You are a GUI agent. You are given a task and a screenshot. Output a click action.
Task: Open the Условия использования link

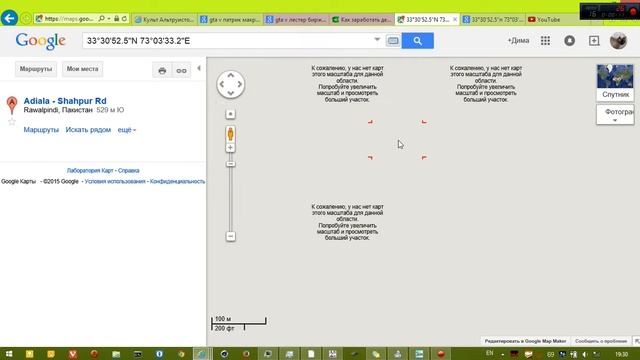pos(115,182)
